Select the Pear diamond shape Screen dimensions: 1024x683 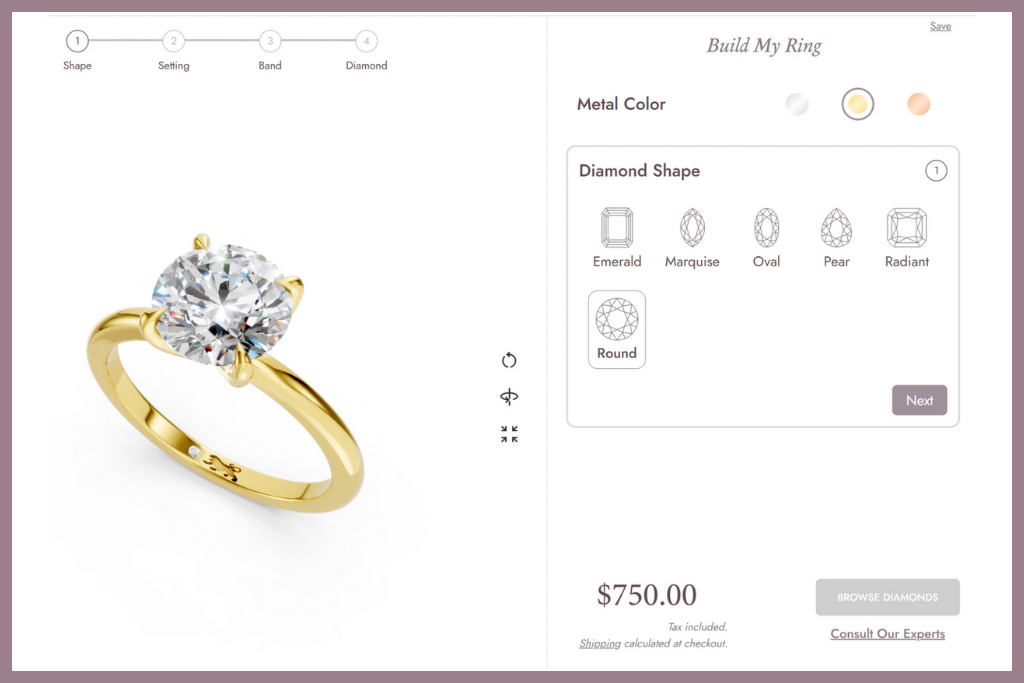click(x=836, y=227)
